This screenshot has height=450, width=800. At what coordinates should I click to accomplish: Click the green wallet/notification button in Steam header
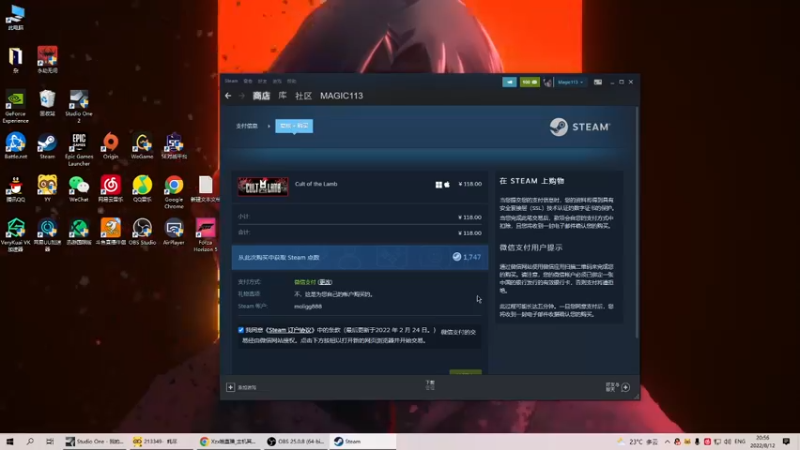click(x=530, y=82)
